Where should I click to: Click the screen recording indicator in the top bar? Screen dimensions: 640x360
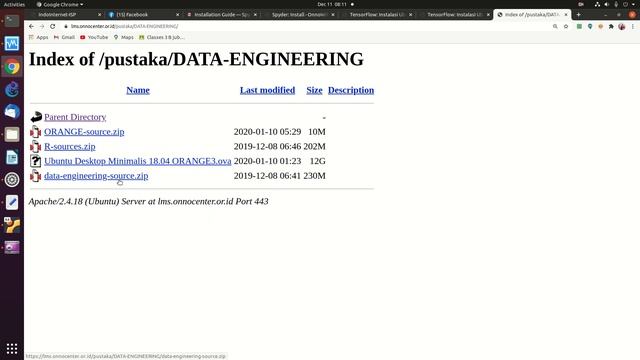[581, 4]
